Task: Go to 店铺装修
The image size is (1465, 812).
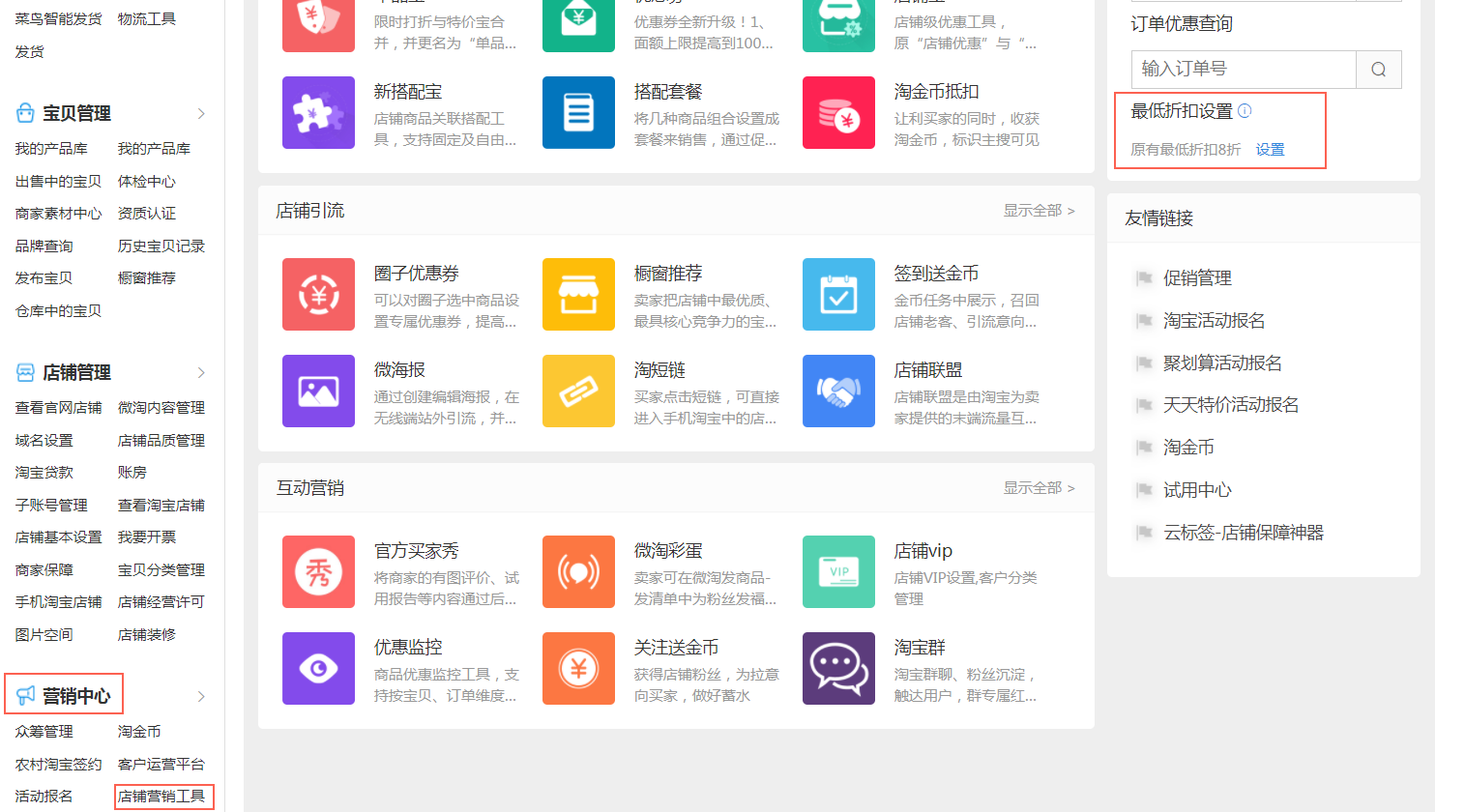Action: point(147,635)
